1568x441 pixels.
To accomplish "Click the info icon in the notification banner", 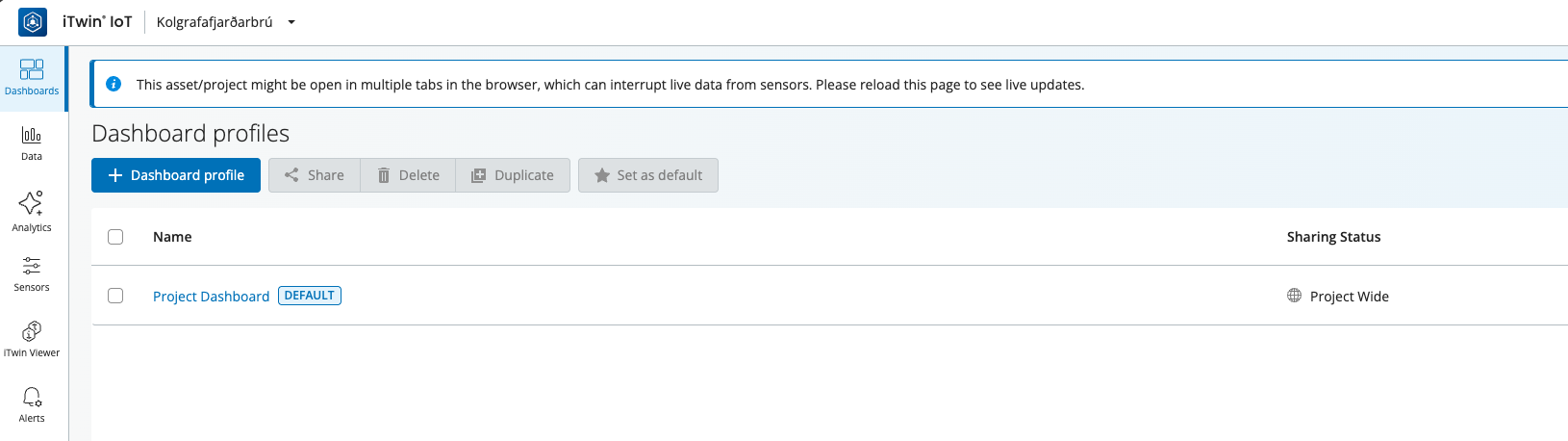I will (x=114, y=85).
